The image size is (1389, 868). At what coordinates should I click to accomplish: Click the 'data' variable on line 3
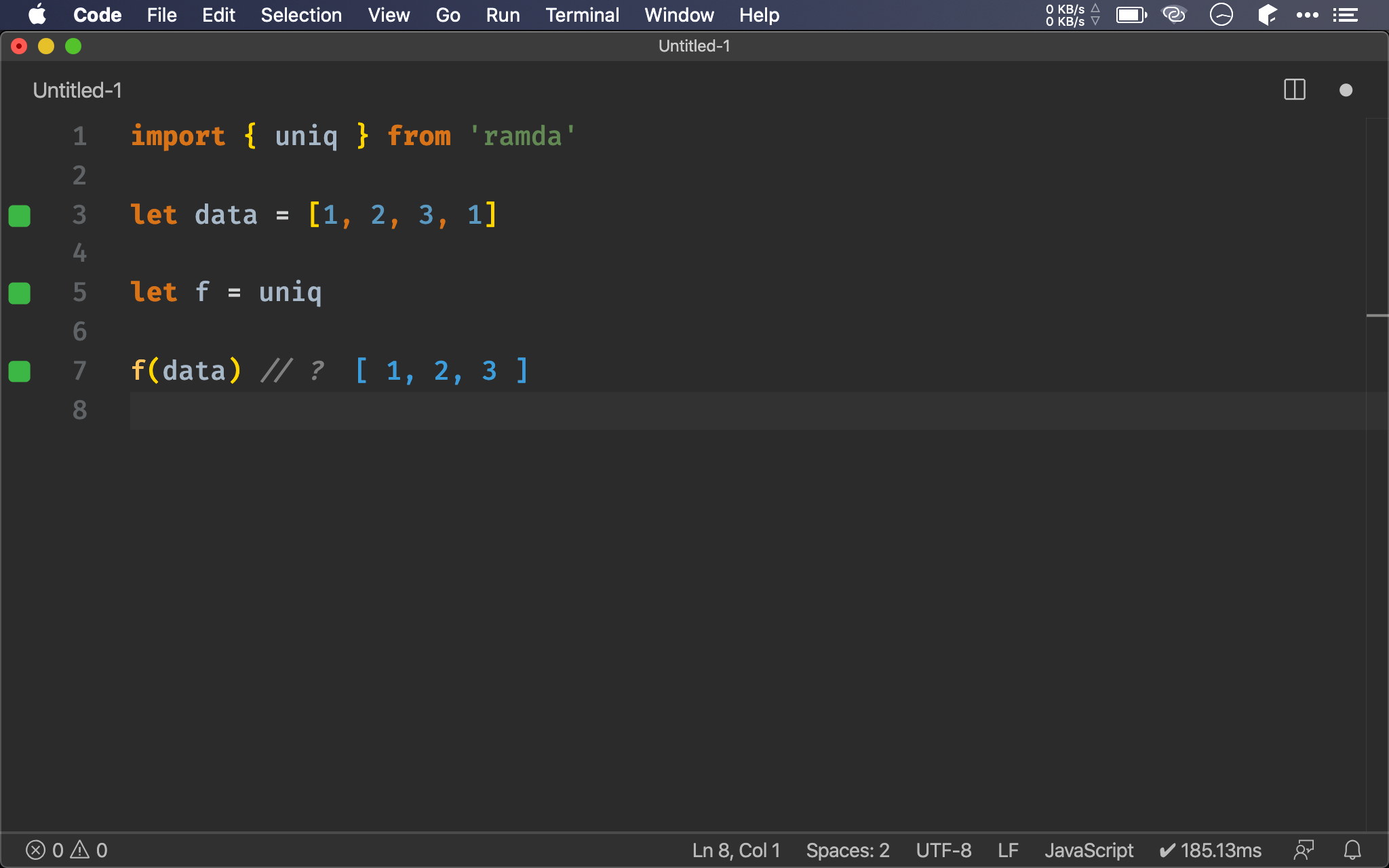pyautogui.click(x=226, y=215)
